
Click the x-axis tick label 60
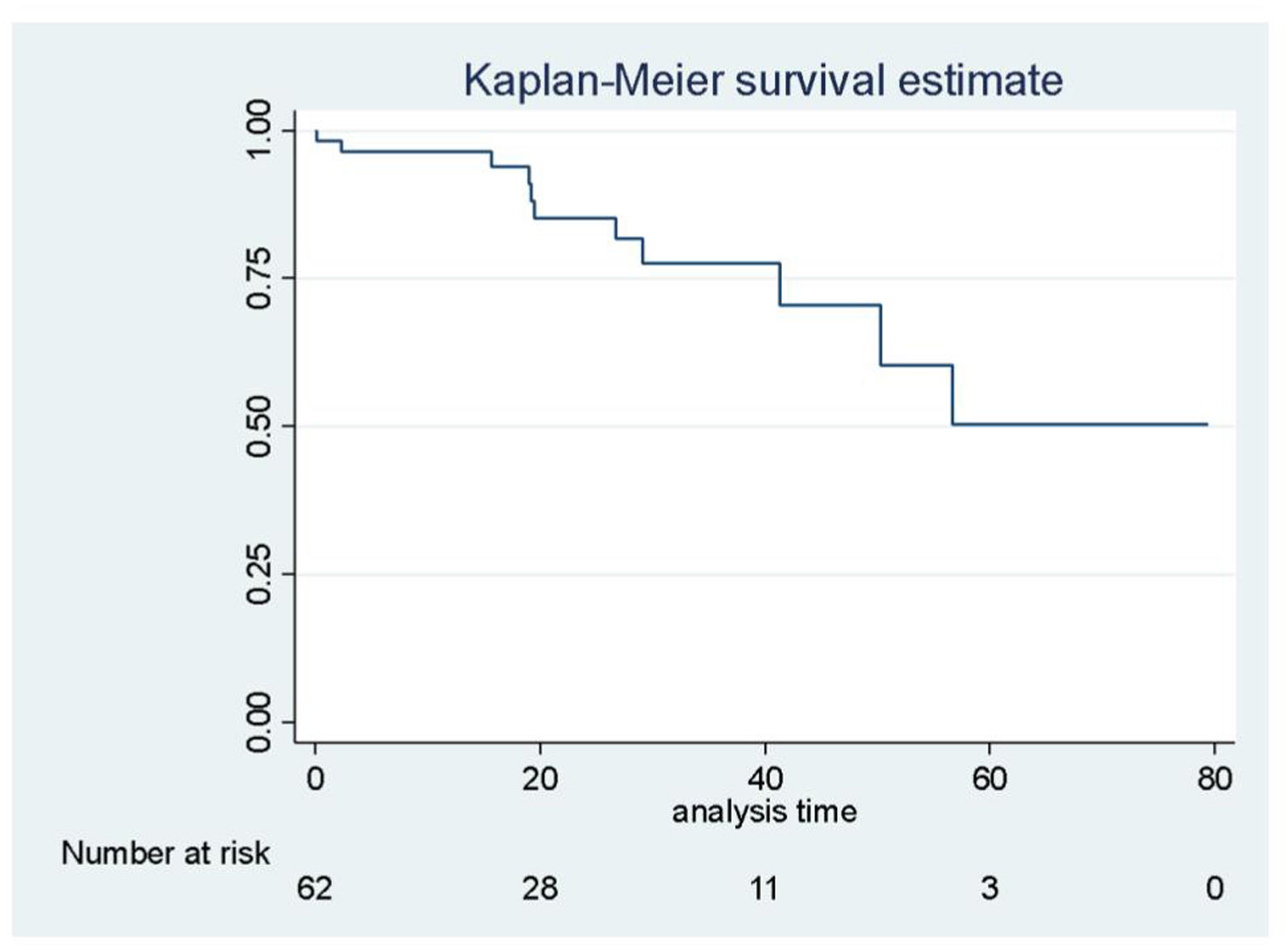coord(989,779)
